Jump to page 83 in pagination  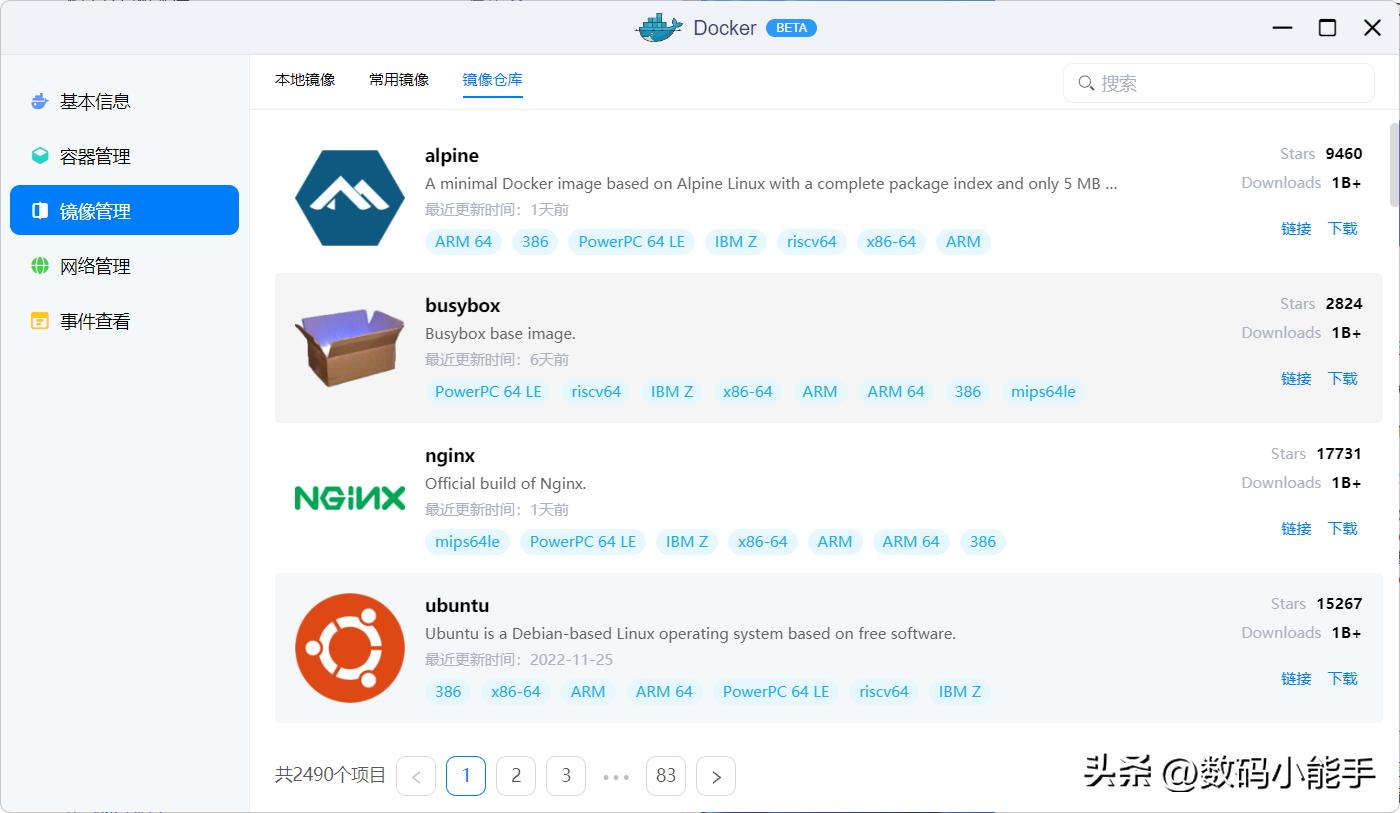point(666,775)
